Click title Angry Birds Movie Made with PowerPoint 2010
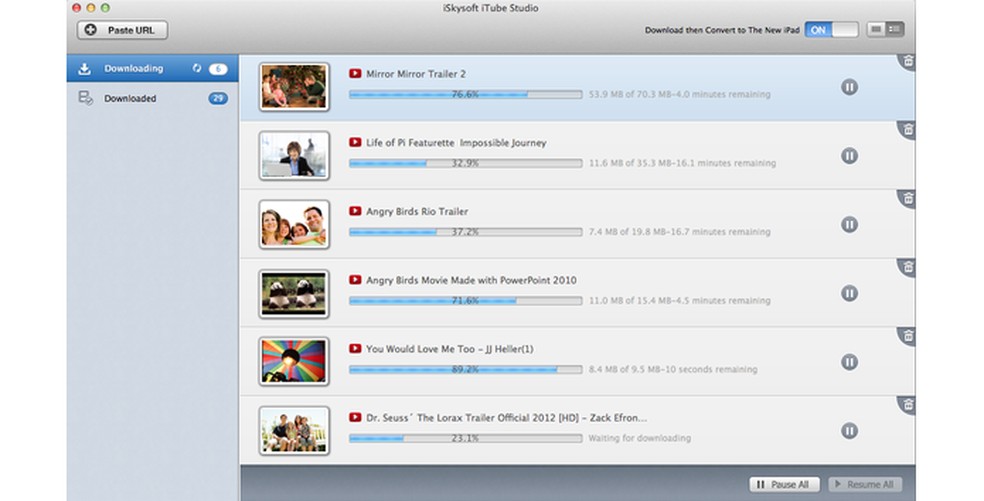This screenshot has width=984, height=501. (471, 280)
